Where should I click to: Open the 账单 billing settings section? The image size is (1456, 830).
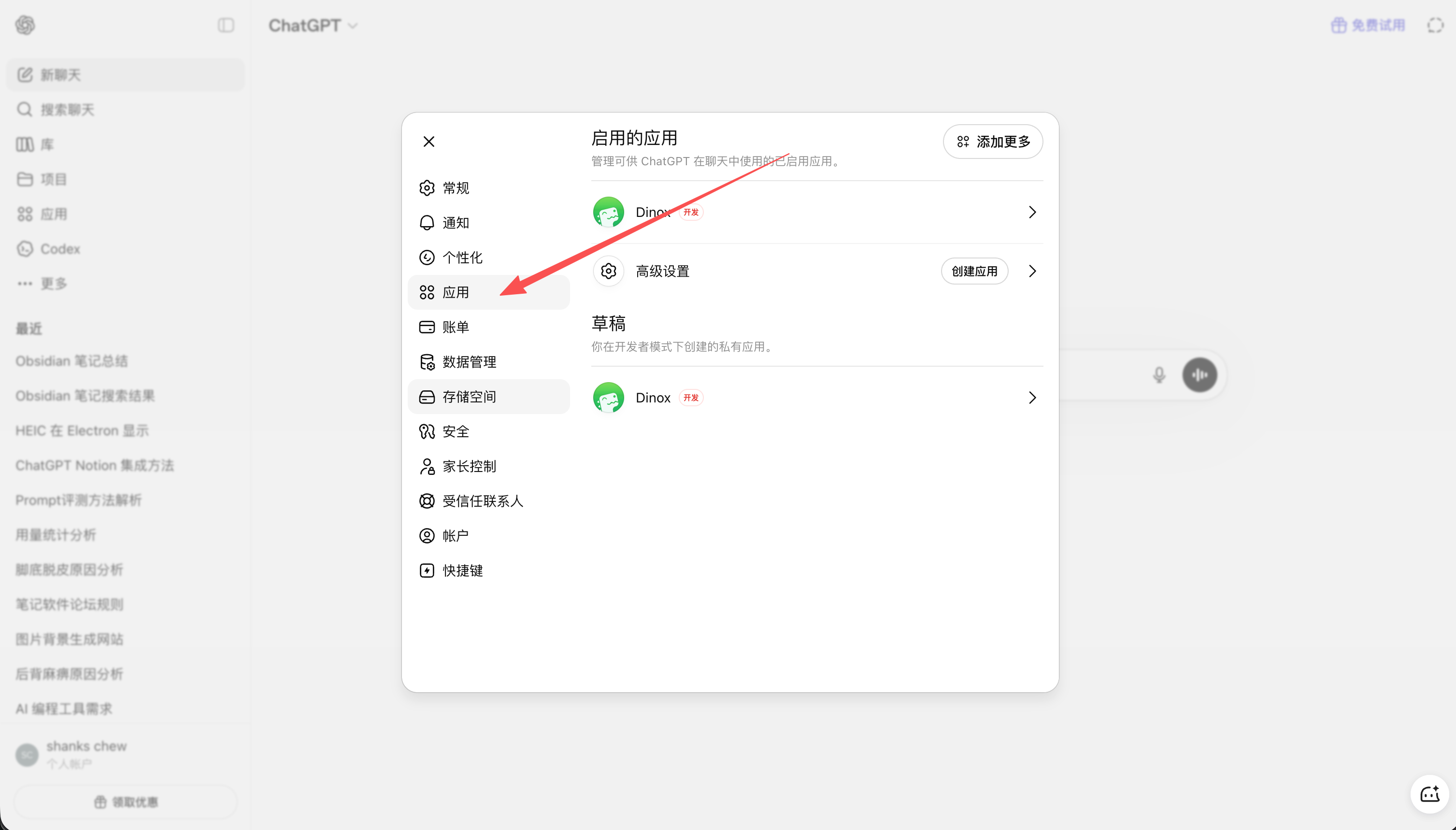[x=488, y=327]
